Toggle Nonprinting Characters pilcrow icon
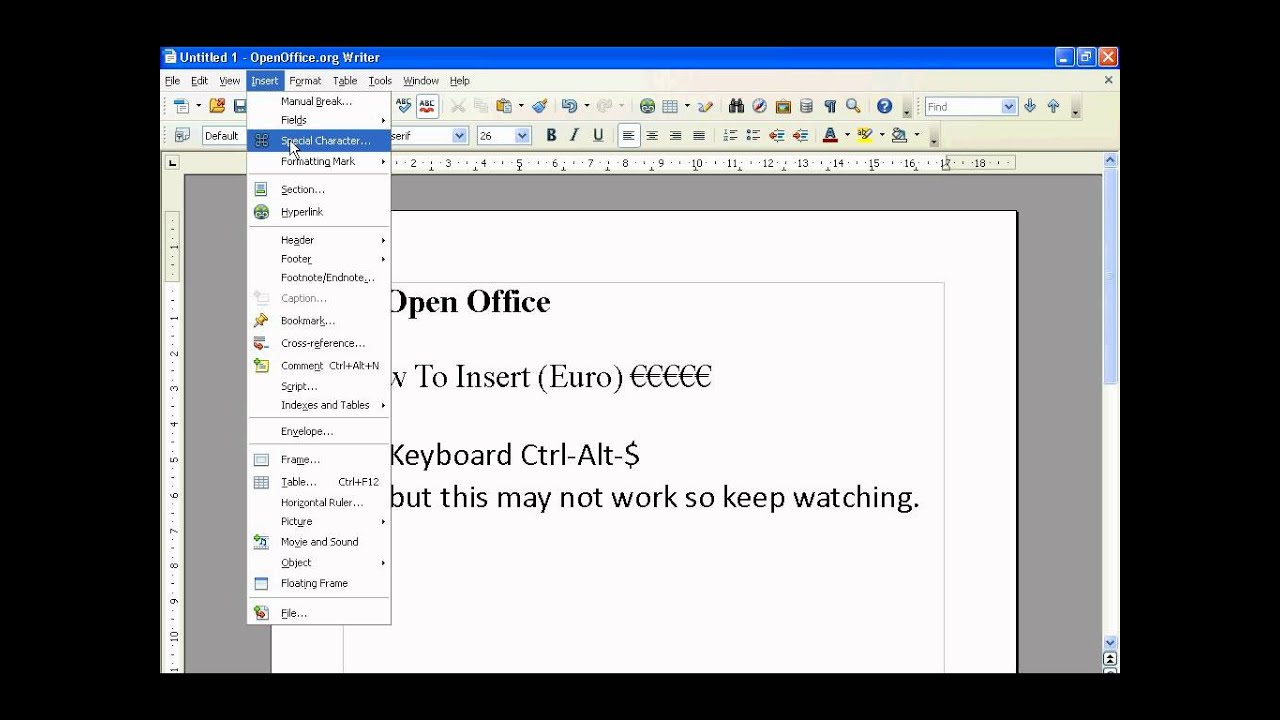Screen dimensions: 1280x720 coord(830,106)
